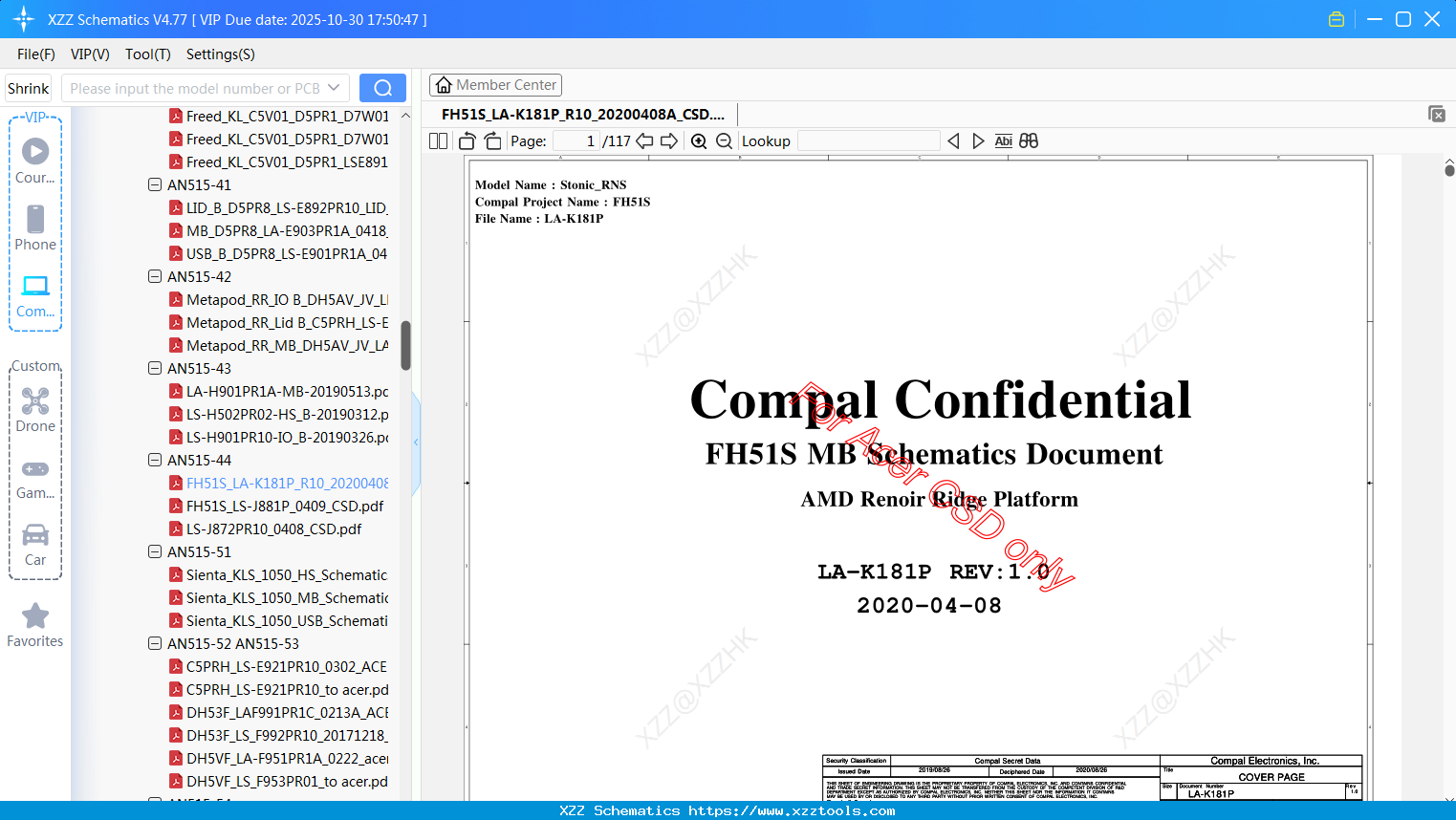Viewport: 1456px width, 820px height.
Task: Open USB_B_D5PR8_LS-E901PR1A file
Action: [x=278, y=253]
